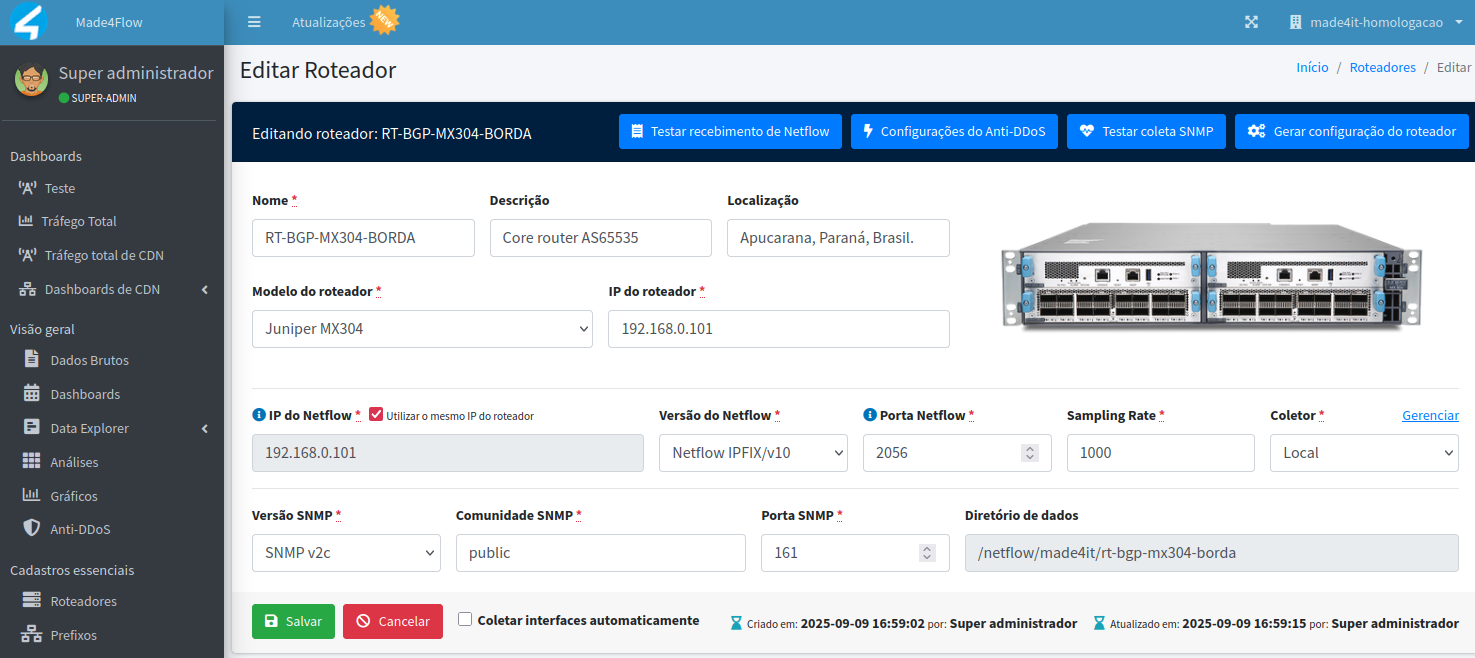The width and height of the screenshot is (1475, 658).
Task: Go to Roteadores in sidebar menu
Action: coord(83,602)
